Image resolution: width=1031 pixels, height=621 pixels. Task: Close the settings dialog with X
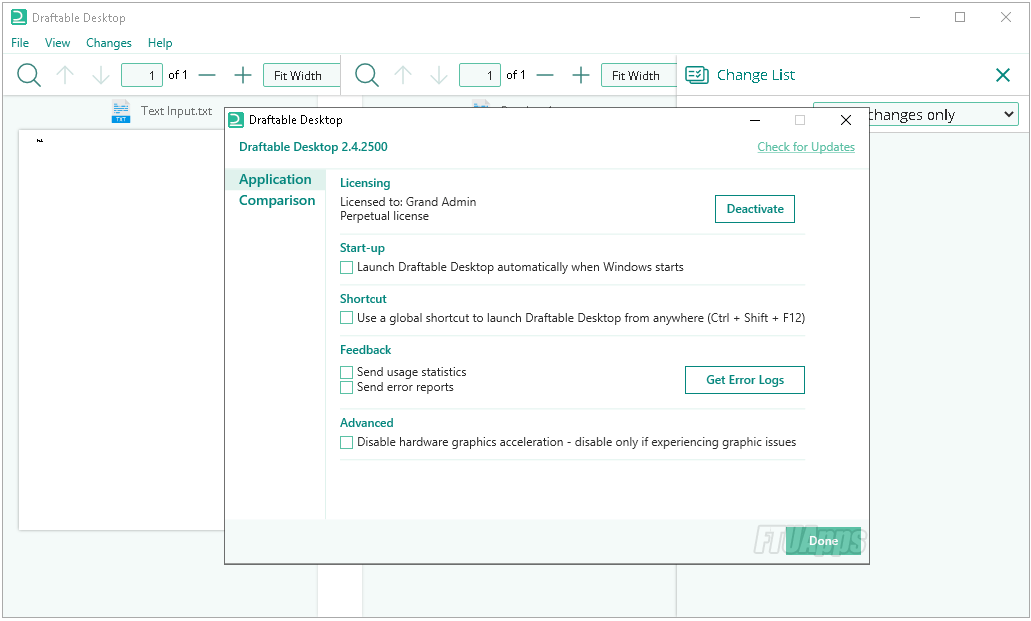[x=846, y=120]
